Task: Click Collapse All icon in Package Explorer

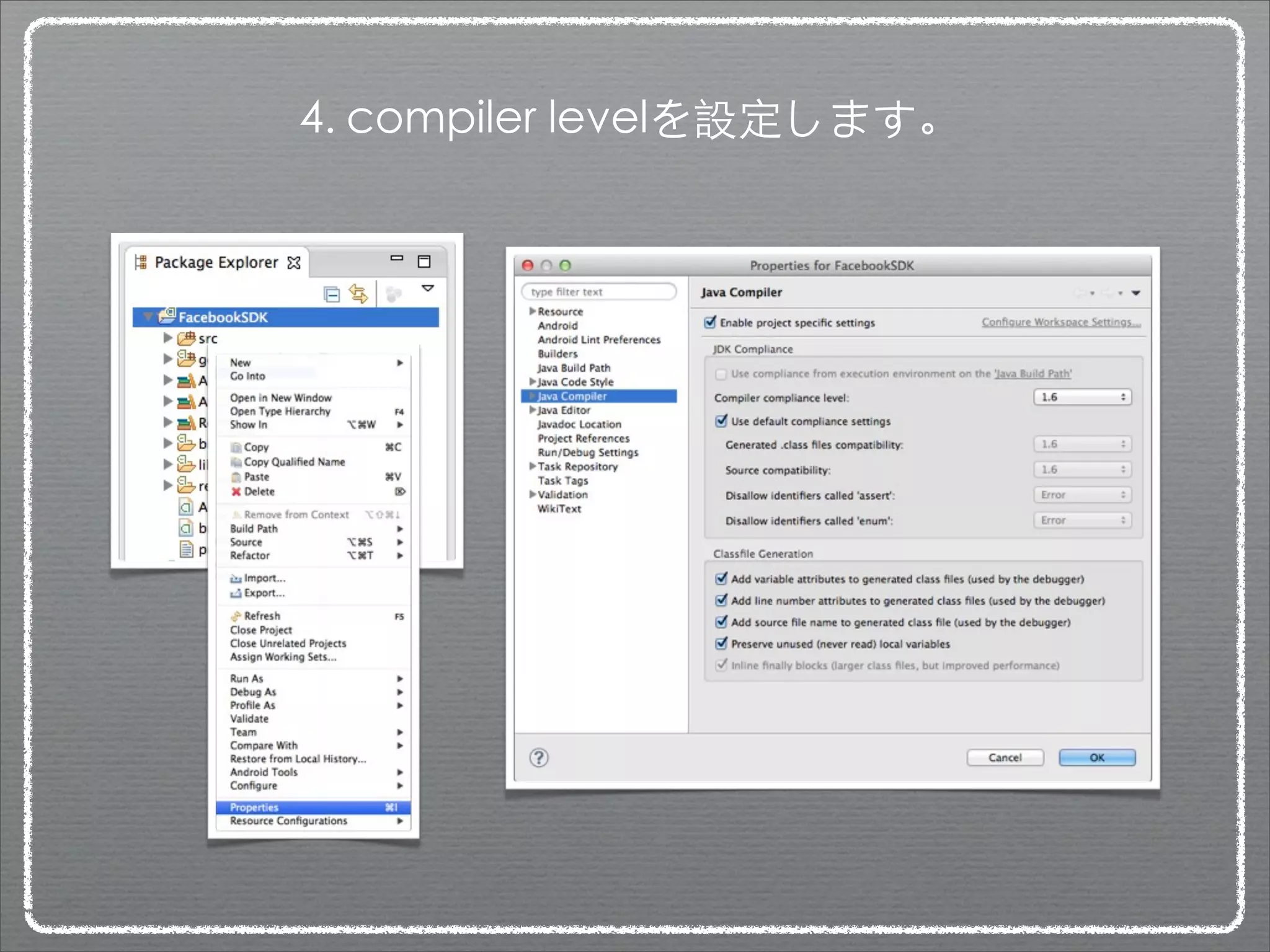Action: (332, 294)
